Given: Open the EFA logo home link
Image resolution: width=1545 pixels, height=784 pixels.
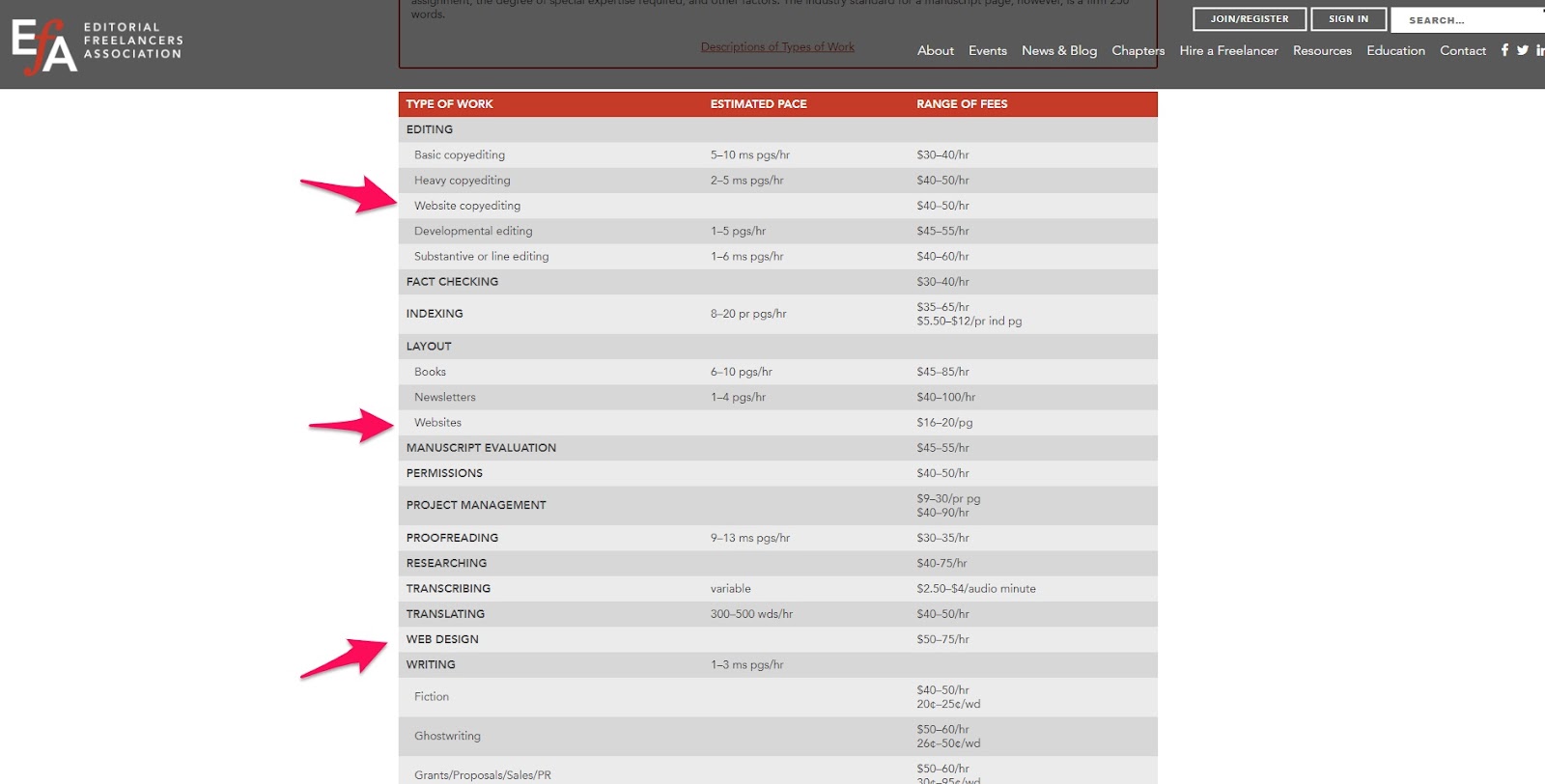Looking at the screenshot, I should (97, 45).
